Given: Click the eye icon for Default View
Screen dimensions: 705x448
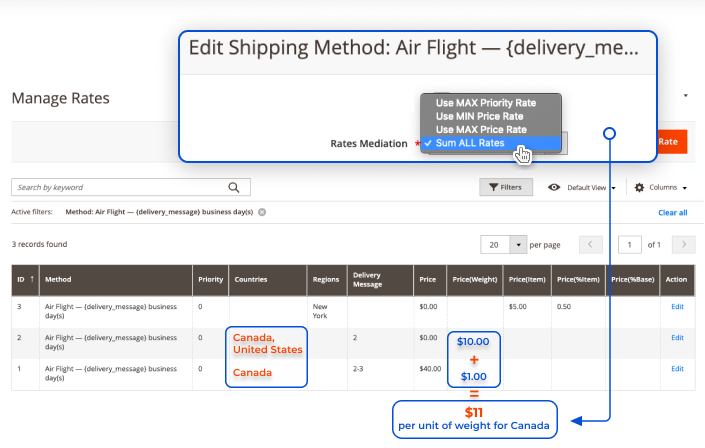Looking at the screenshot, I should coord(554,187).
